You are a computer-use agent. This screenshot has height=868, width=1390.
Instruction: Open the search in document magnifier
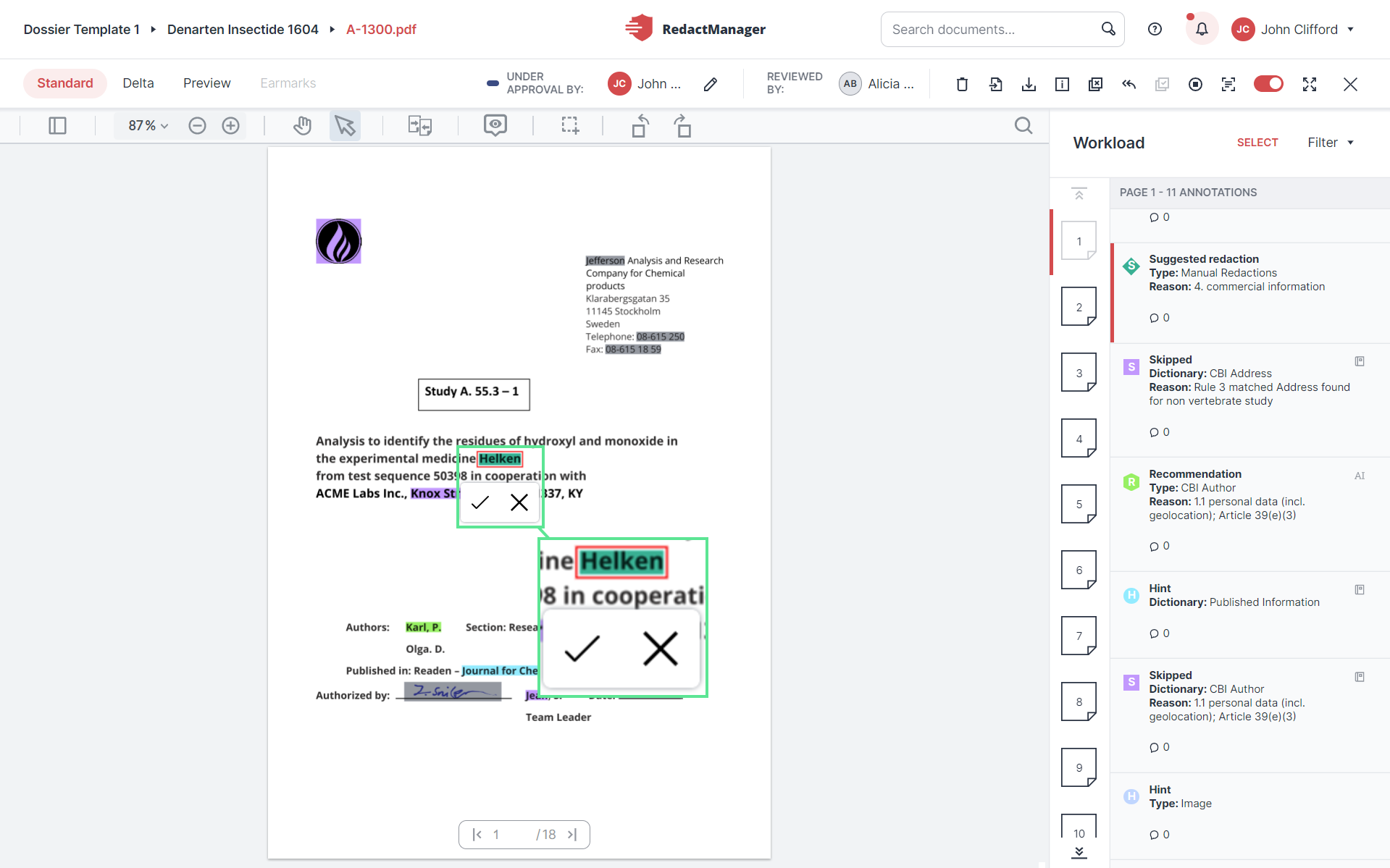[x=1023, y=126]
